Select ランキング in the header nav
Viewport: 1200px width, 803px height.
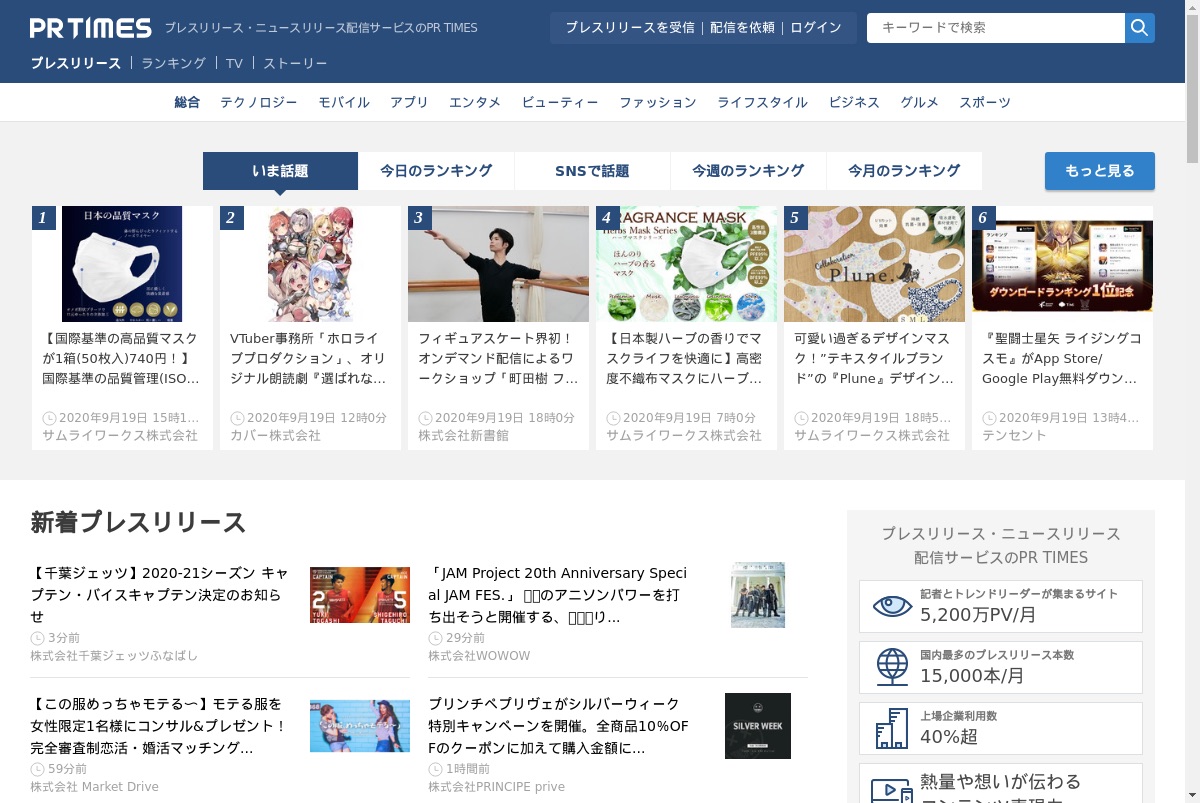[x=173, y=63]
